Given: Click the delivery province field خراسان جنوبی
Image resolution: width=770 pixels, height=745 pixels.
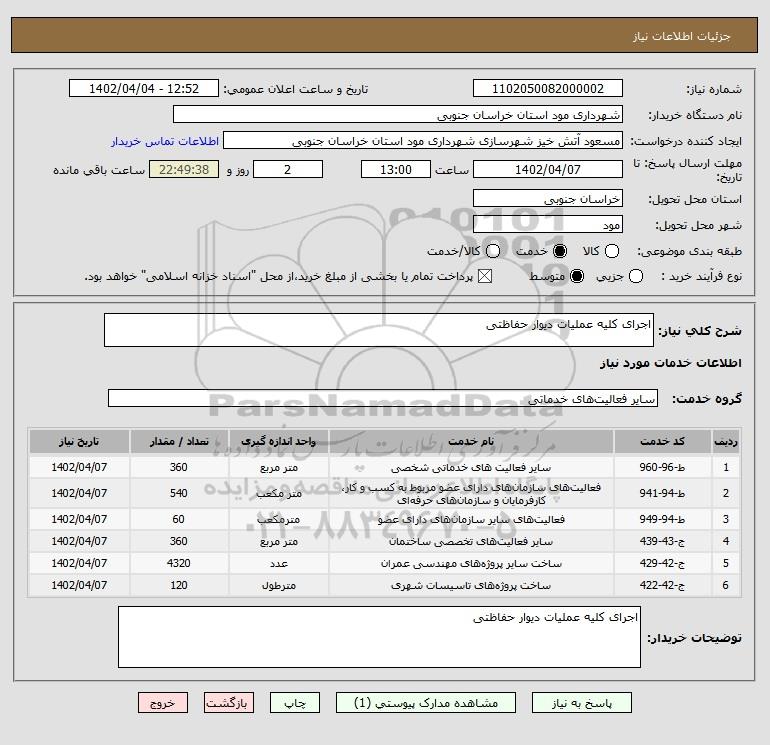Looking at the screenshot, I should tap(548, 198).
